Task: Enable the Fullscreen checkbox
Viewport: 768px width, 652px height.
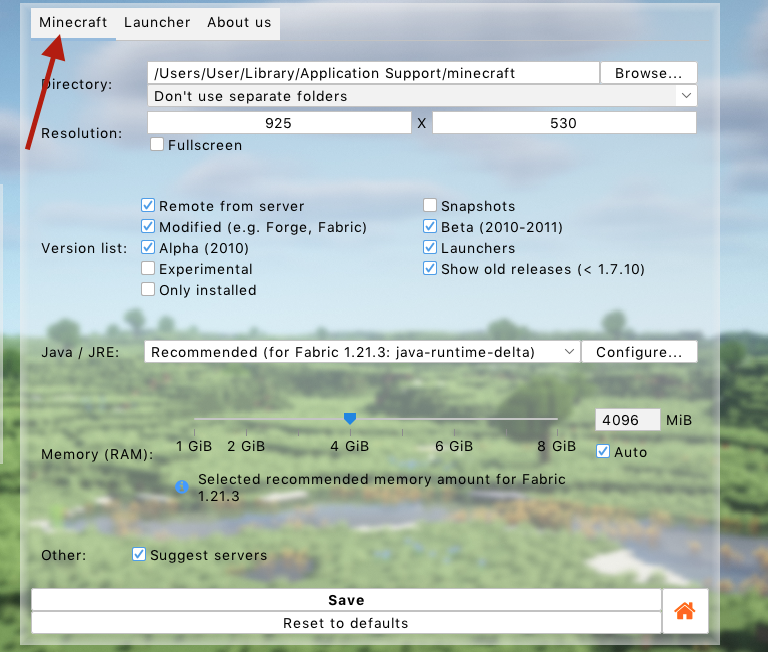Action: pos(157,145)
